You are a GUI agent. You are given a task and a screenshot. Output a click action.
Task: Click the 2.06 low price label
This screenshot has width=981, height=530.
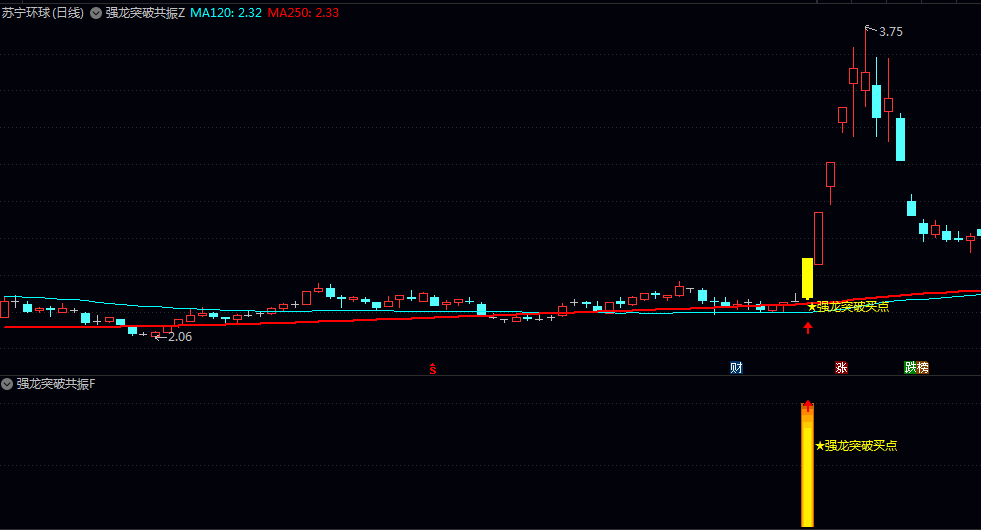point(180,337)
